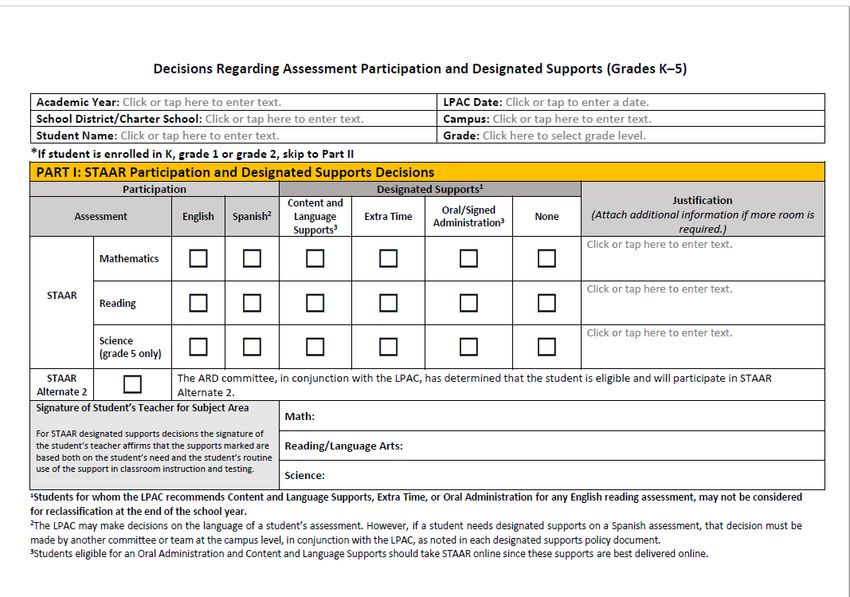Tick Oral/Signed Administration for Mathematics
The image size is (850, 597).
(468, 258)
